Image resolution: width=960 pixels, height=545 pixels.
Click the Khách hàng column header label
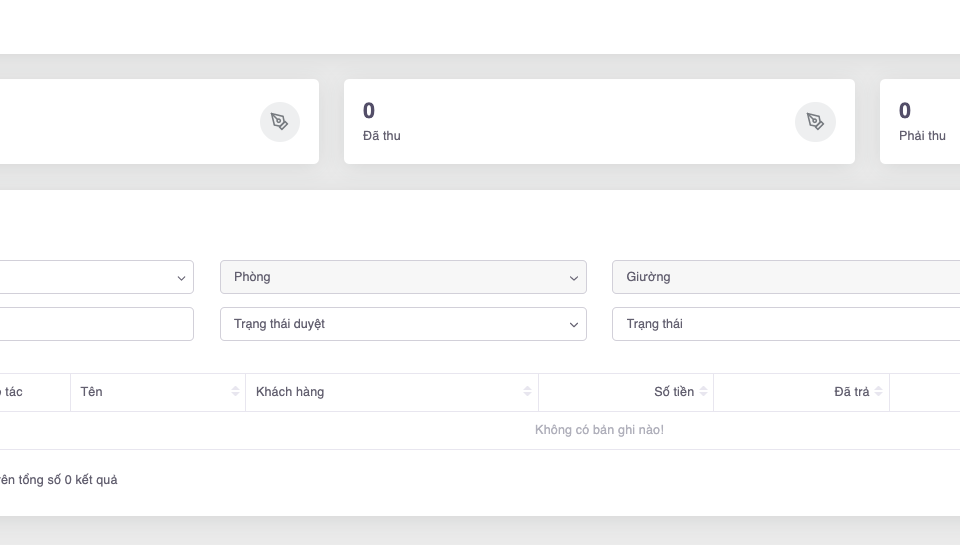(x=290, y=392)
